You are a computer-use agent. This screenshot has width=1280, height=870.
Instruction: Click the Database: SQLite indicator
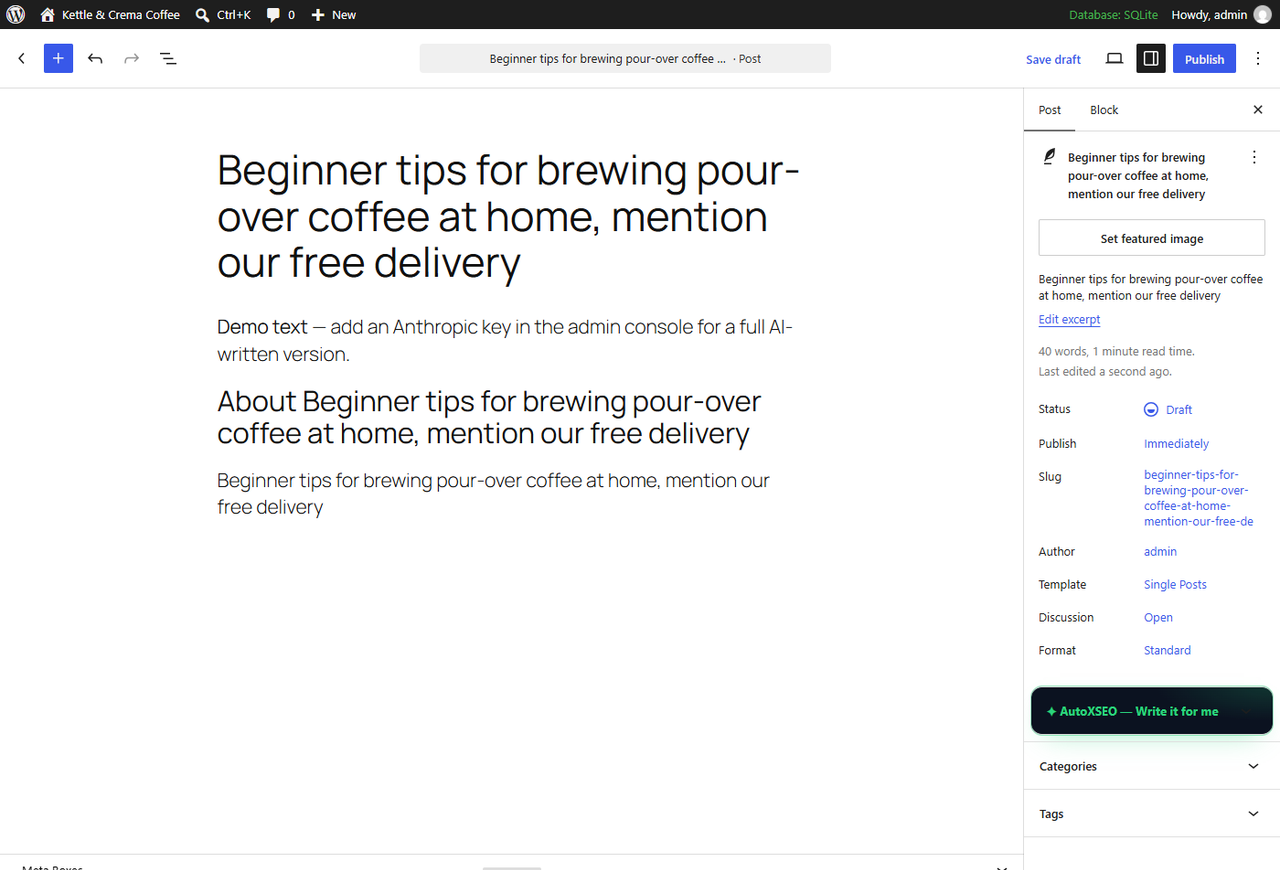click(1113, 15)
